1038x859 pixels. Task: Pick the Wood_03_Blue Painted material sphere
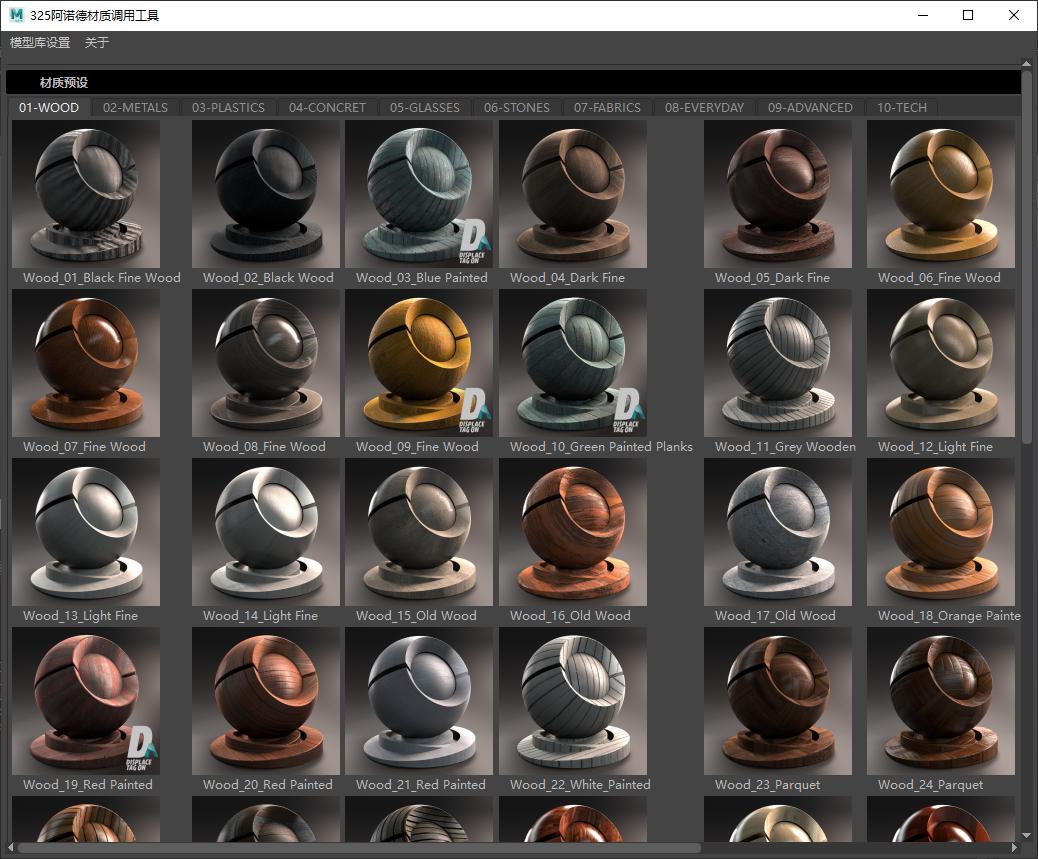click(419, 194)
